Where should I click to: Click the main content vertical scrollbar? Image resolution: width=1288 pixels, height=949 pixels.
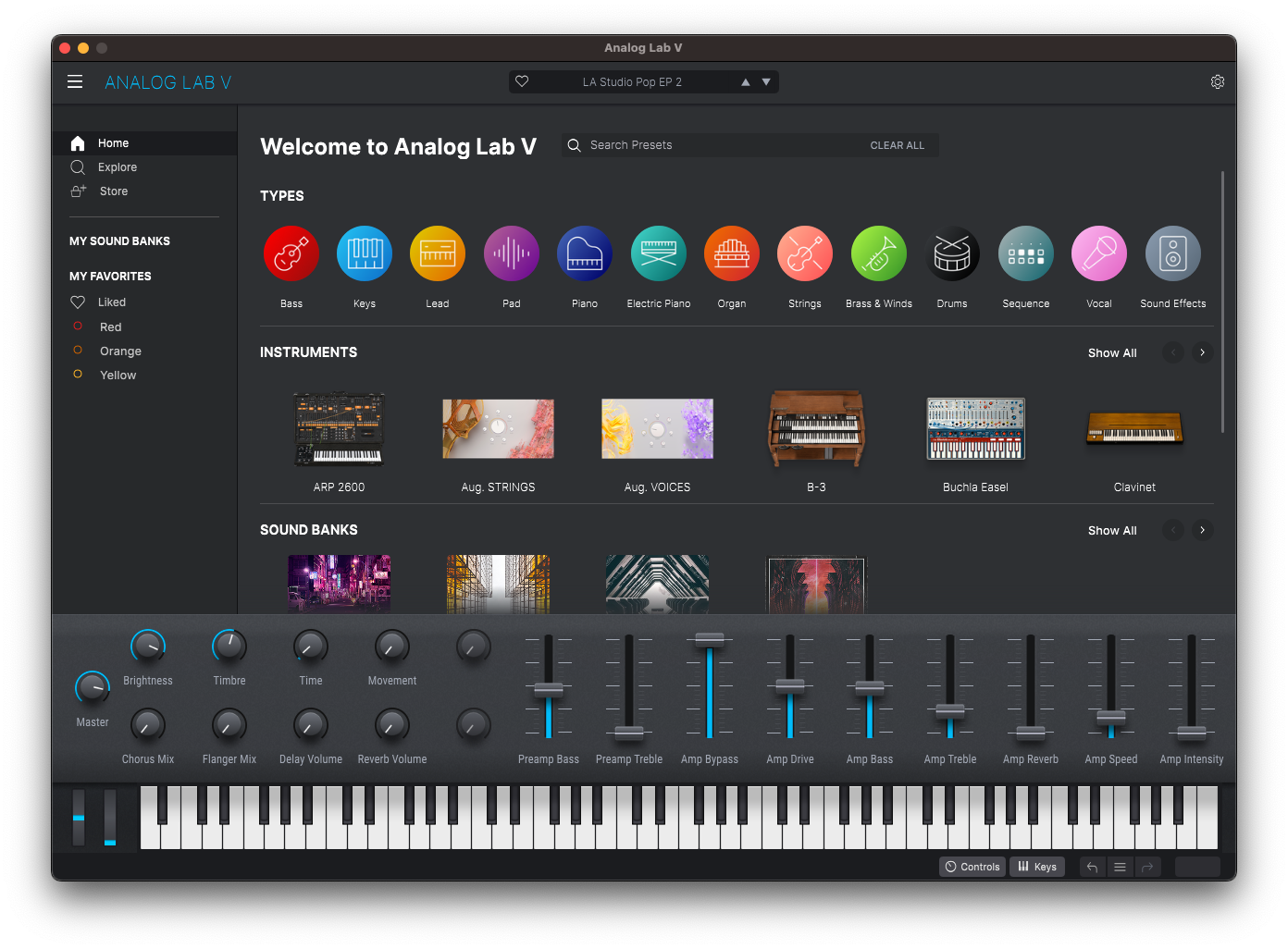[1222, 302]
